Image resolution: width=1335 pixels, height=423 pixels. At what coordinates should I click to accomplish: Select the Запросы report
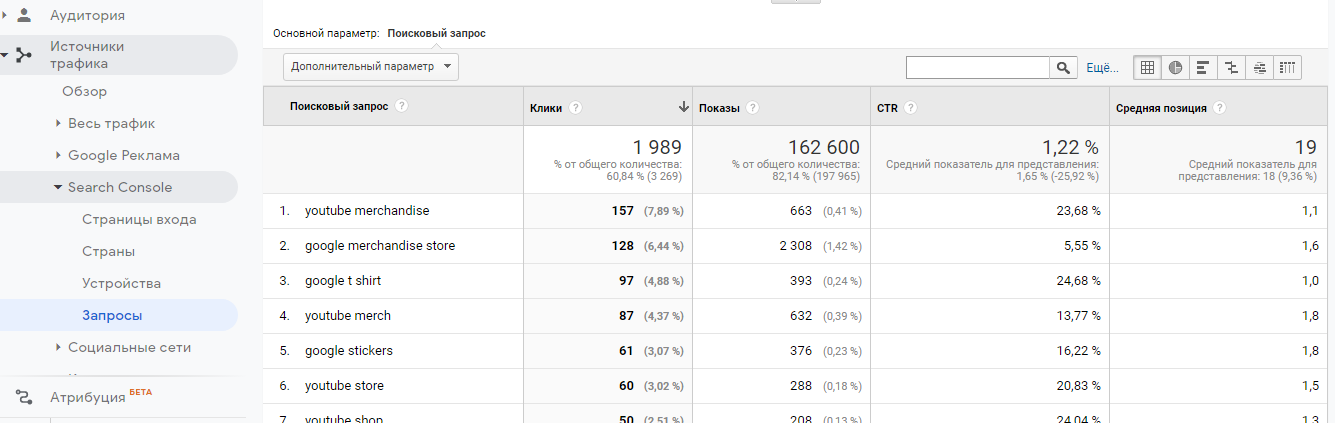tap(112, 315)
